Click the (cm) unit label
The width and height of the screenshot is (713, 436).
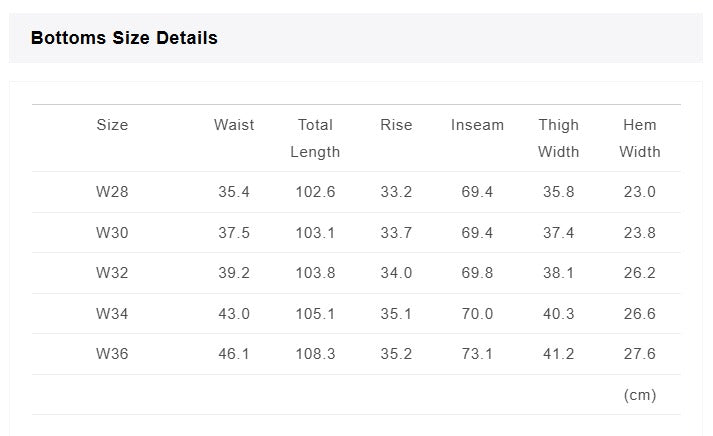pyautogui.click(x=640, y=395)
